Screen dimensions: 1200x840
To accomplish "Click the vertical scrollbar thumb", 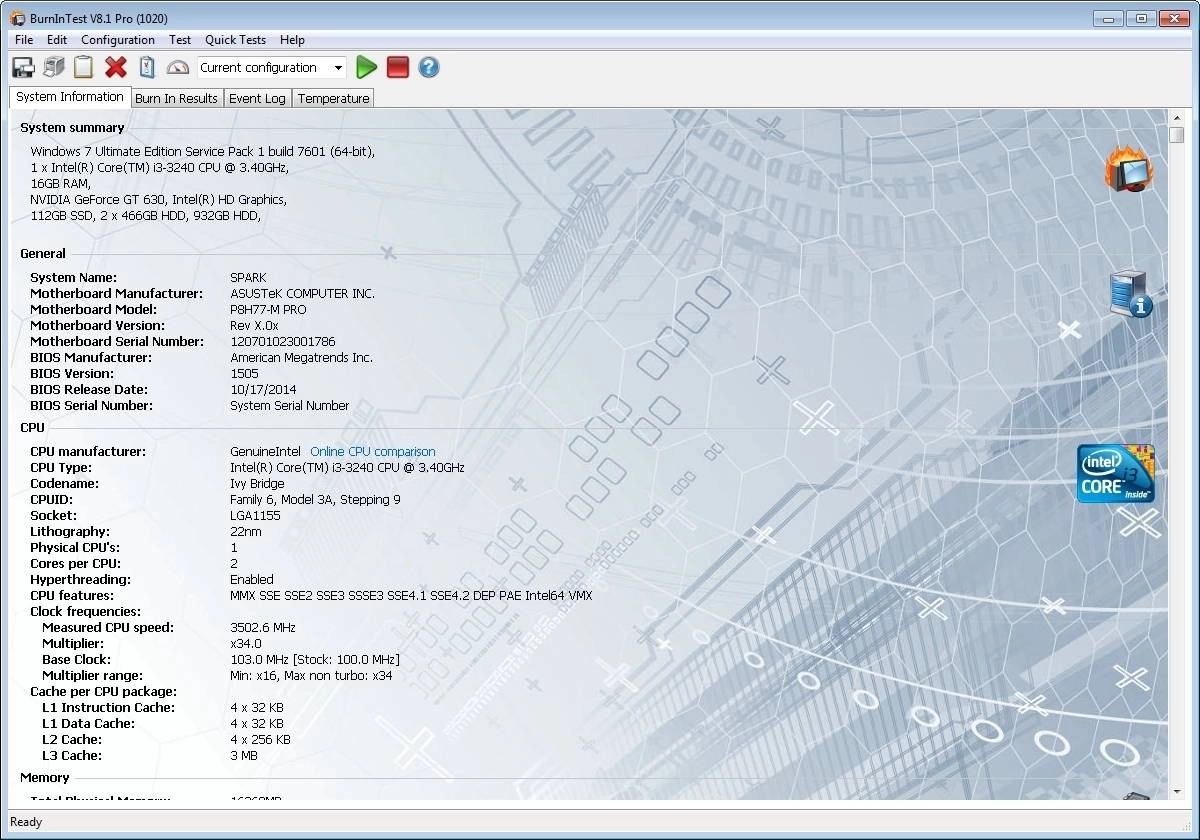I will (1176, 135).
